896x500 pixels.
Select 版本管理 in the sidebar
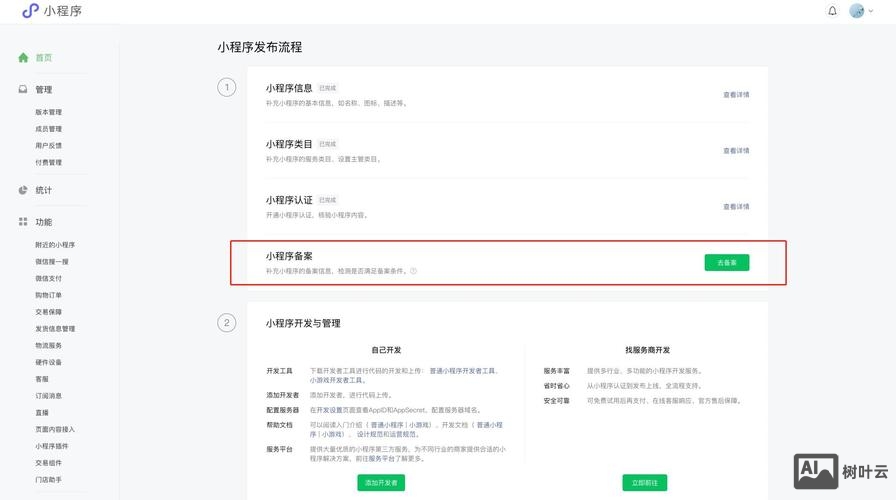click(x=49, y=112)
